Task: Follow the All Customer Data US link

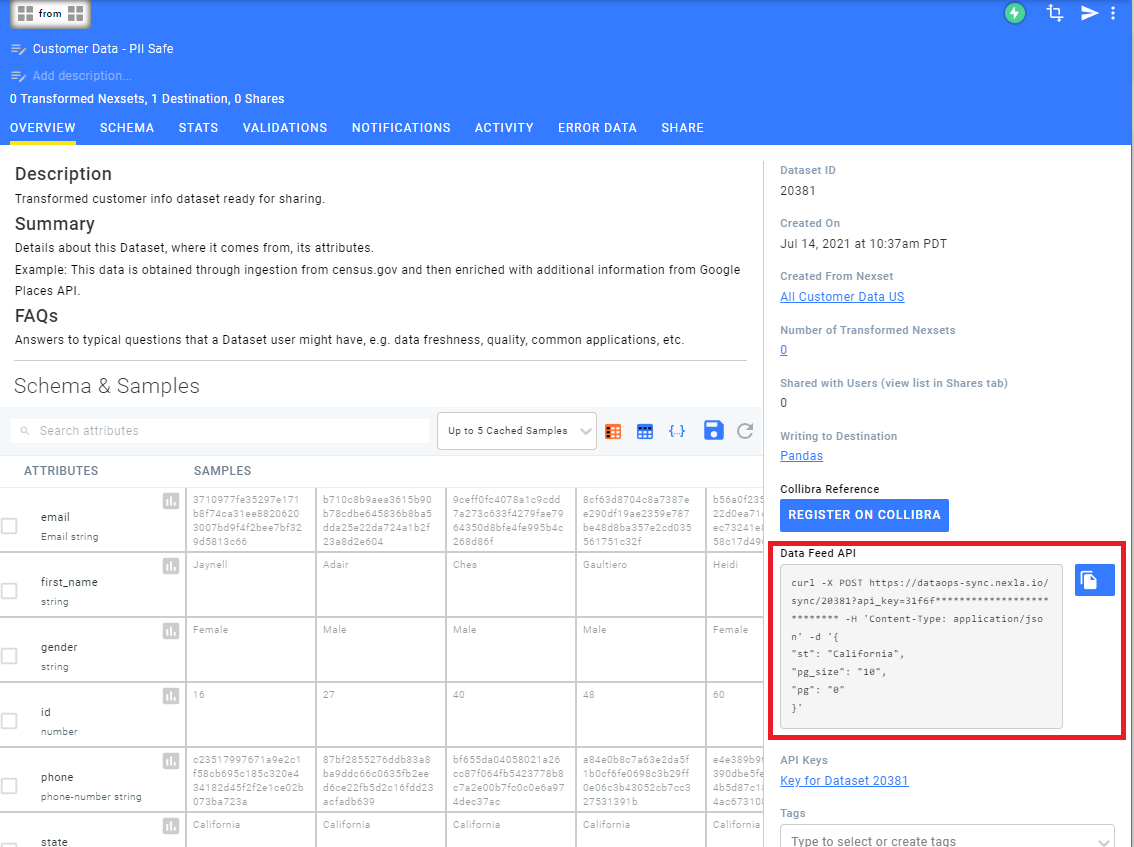Action: 842,296
